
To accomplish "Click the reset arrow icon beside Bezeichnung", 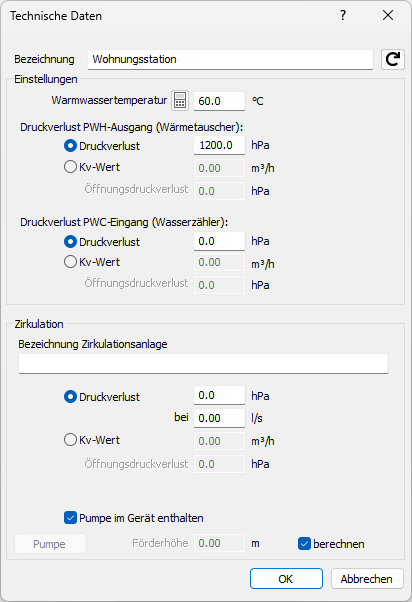I will (392, 60).
